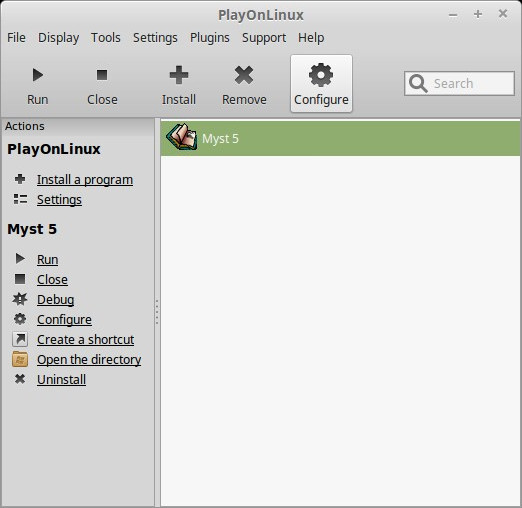
Task: Click the sidebar splitter handle dots
Action: click(x=157, y=312)
